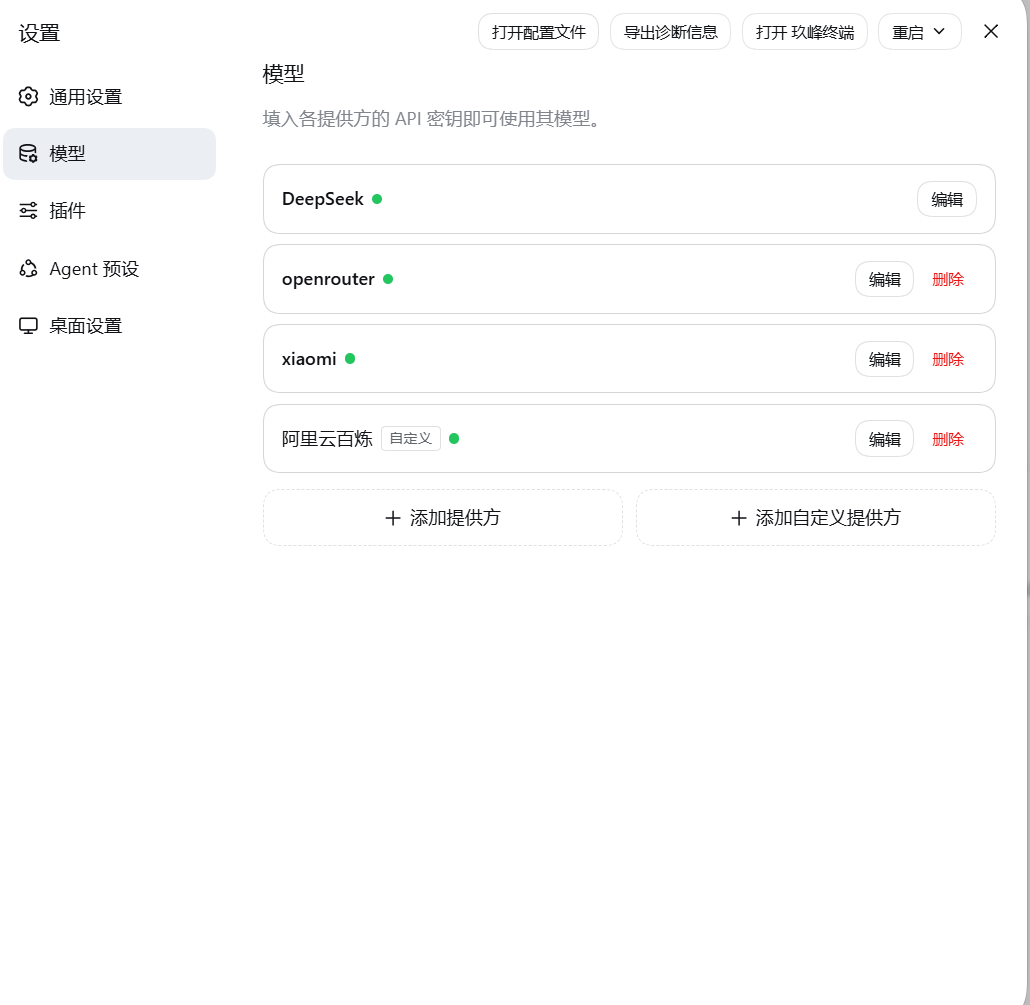The height and width of the screenshot is (1005, 1030).
Task: Click 添加自定义提供方 button
Action: click(x=816, y=518)
